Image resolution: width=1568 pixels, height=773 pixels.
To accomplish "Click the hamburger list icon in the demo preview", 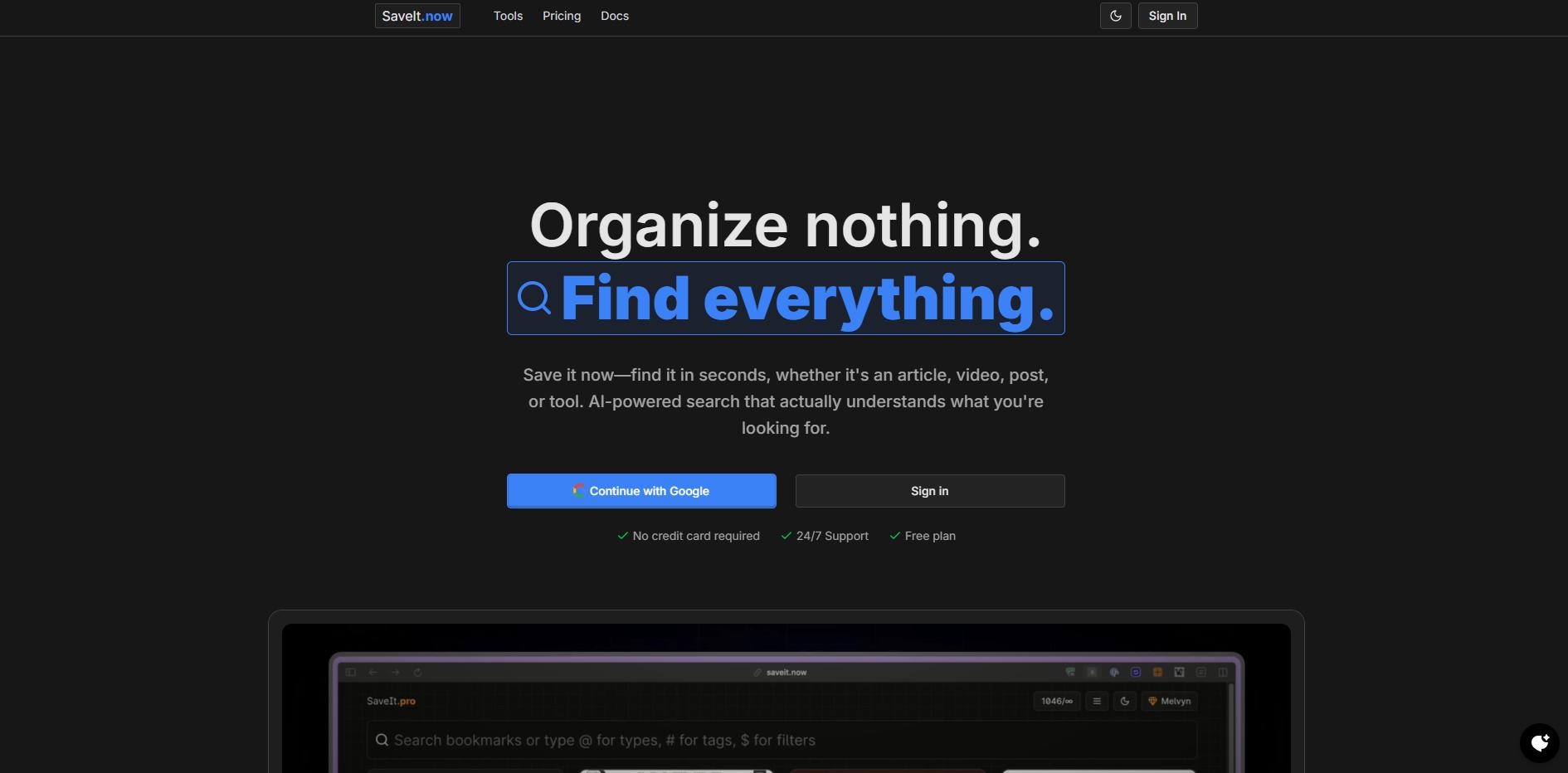I will coord(1096,701).
